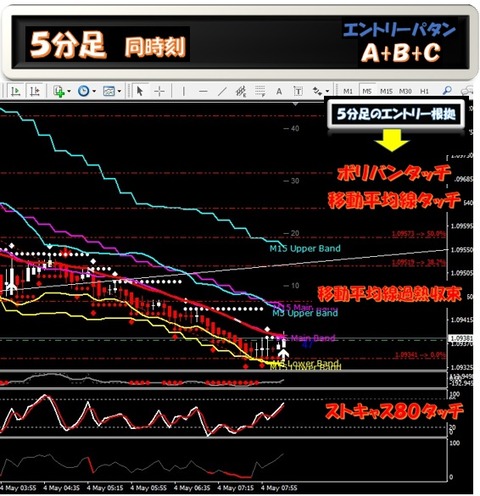Click the 4 May 05:15 time label
The image size is (480, 496).
[x=105, y=488]
